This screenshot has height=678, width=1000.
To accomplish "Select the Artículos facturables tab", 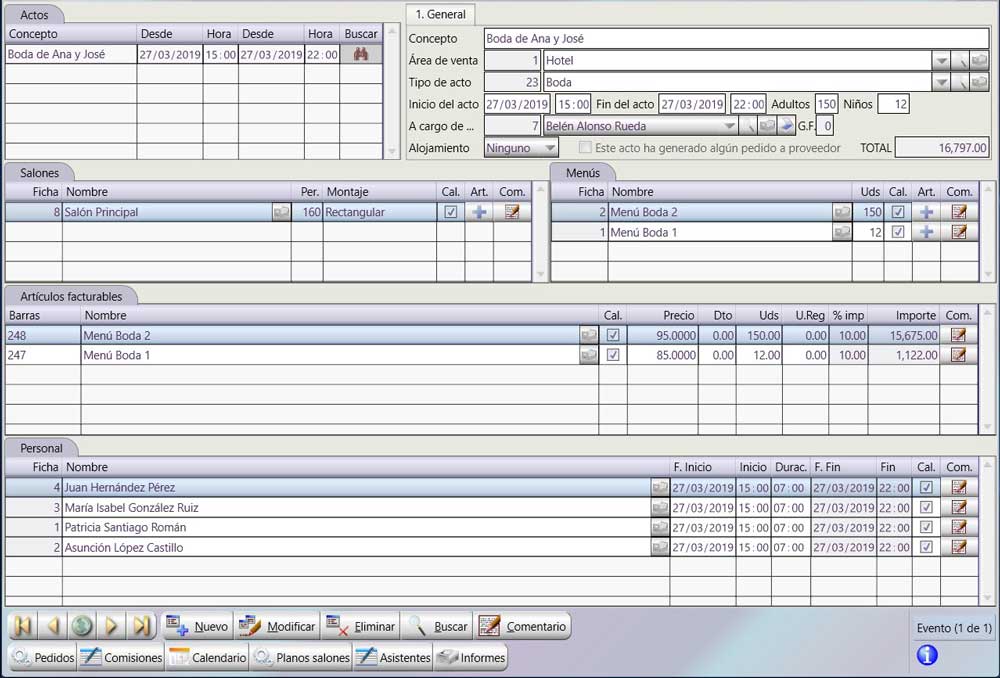I will point(71,297).
